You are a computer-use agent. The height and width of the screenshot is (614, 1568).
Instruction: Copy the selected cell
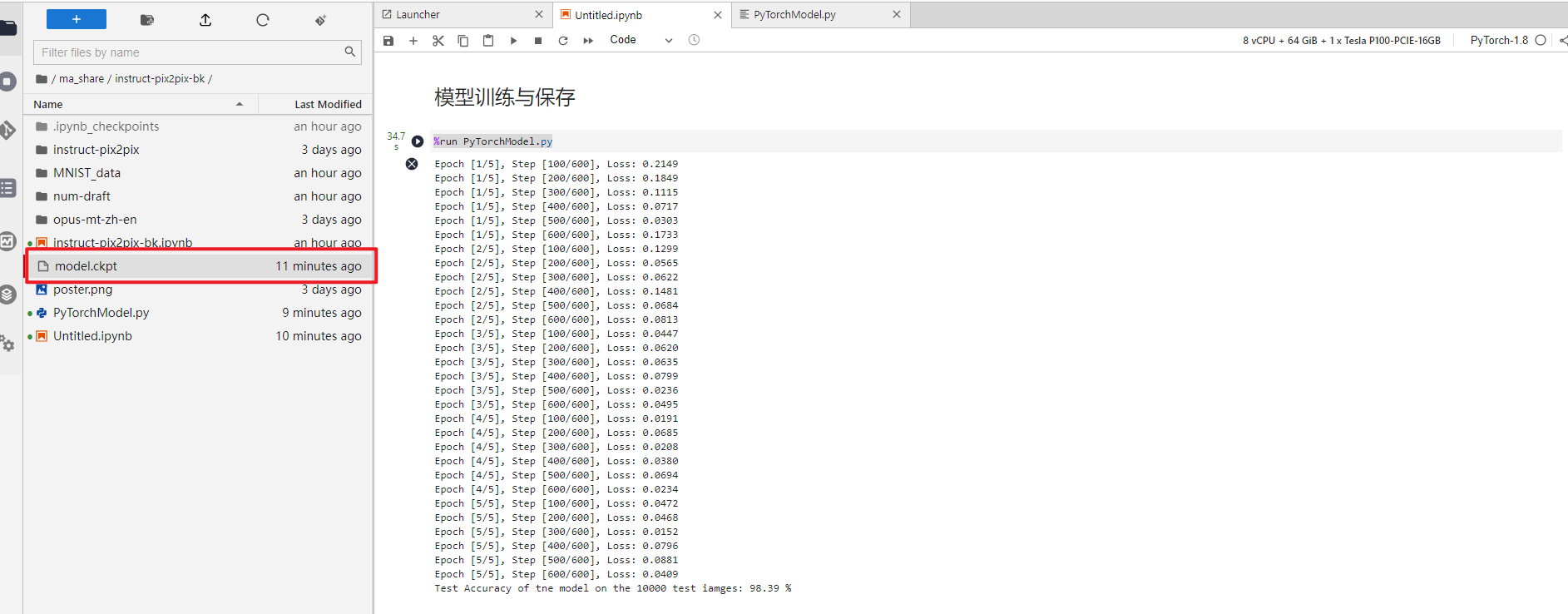tap(463, 40)
